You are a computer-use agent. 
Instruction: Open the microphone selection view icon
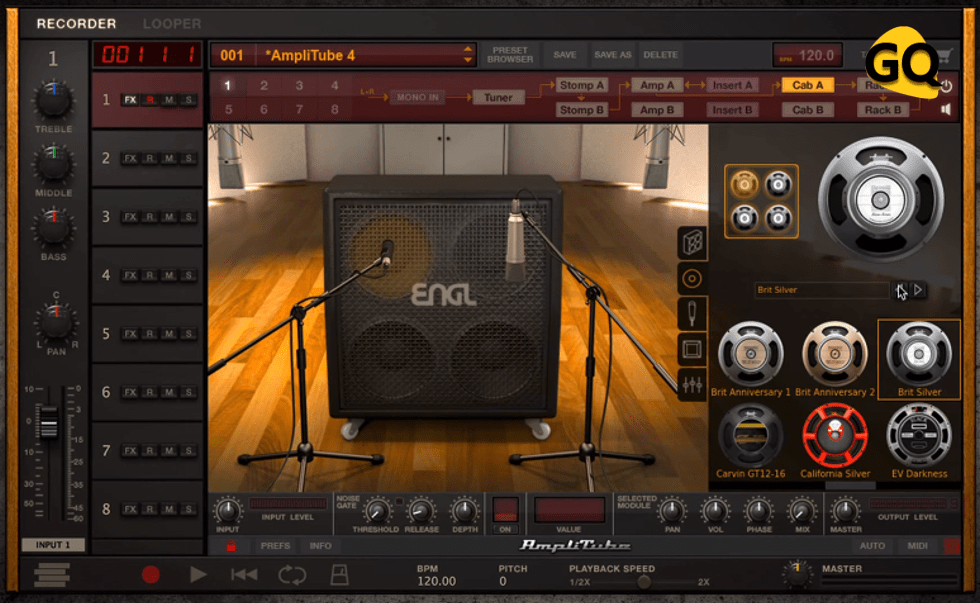coord(692,314)
